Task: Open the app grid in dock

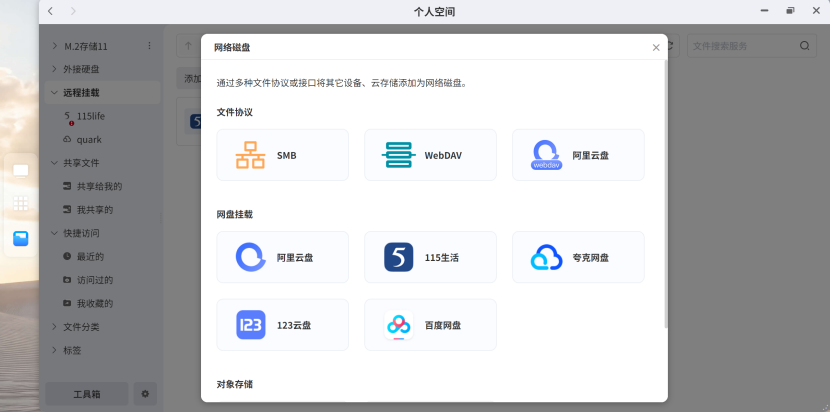Action: tap(21, 204)
